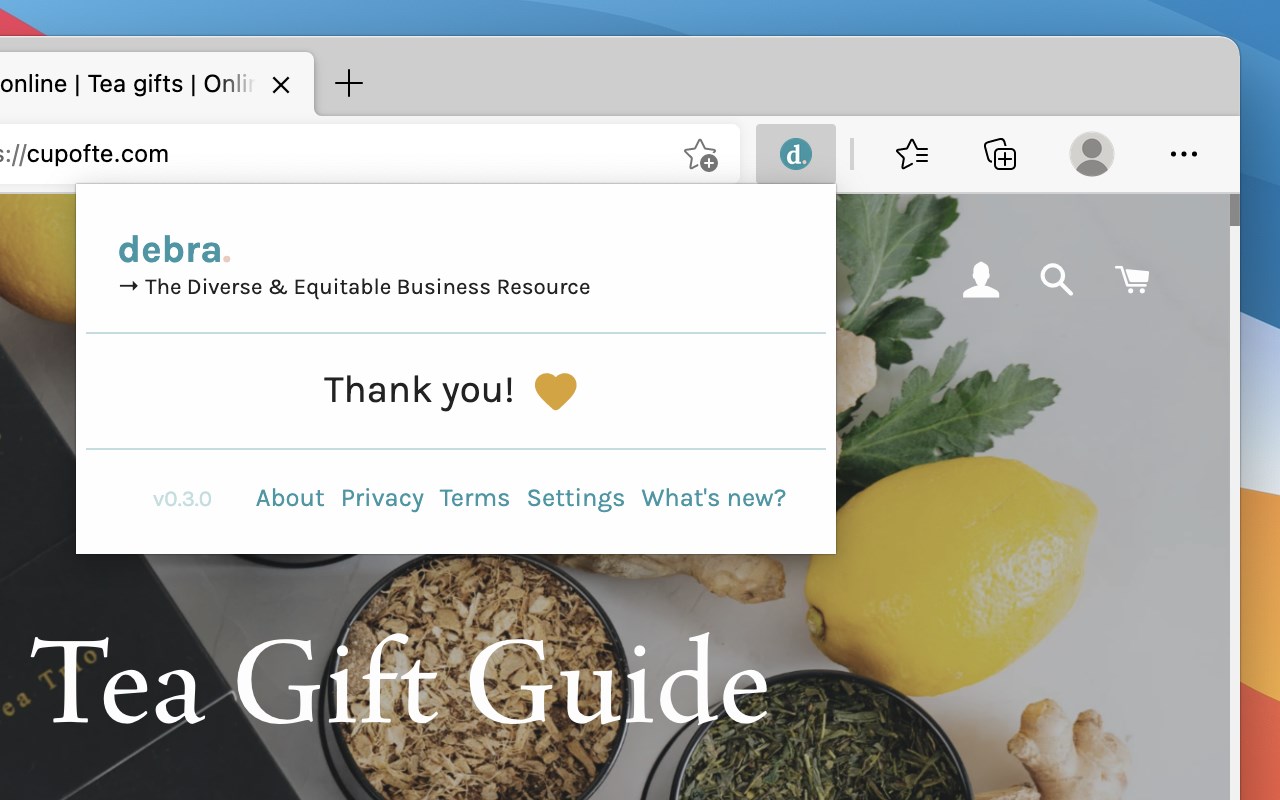Add this page to favorites star
Viewport: 1280px width, 800px height.
(x=700, y=155)
